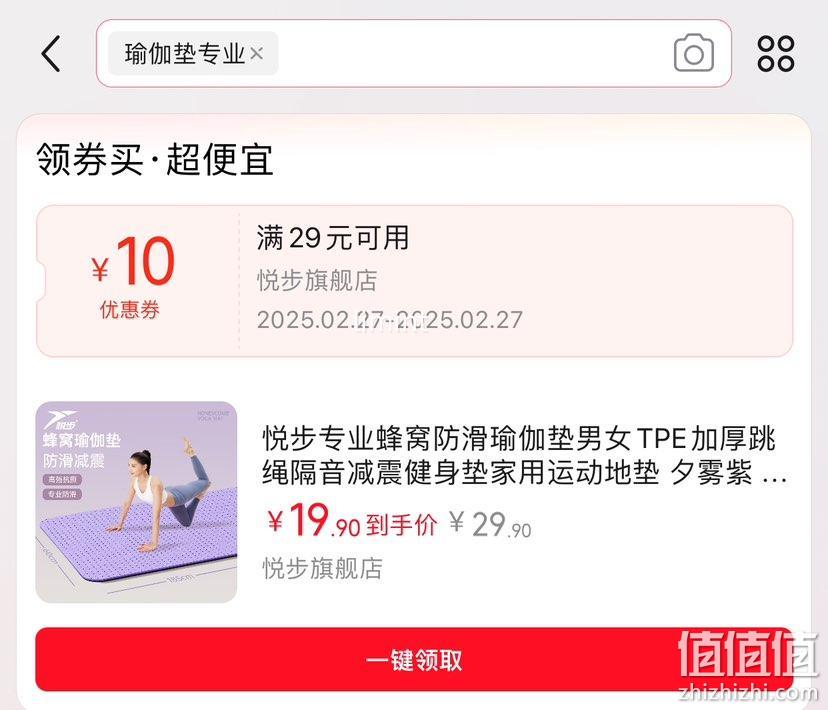Open the yoga mat product thumbnail
Screen dimensions: 828x710
[x=136, y=502]
